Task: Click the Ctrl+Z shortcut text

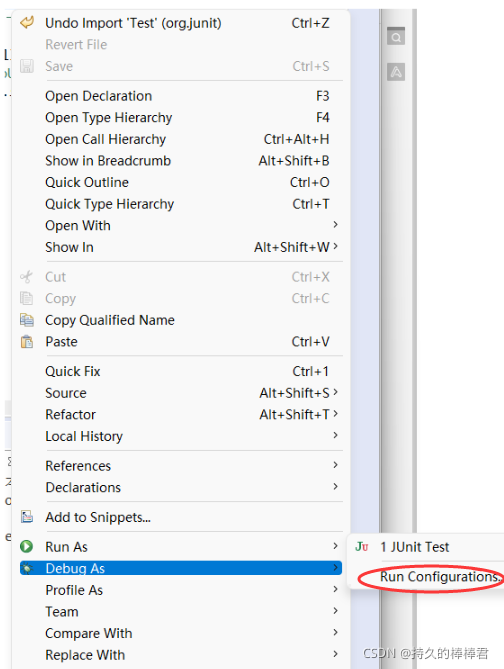Action: coord(311,23)
